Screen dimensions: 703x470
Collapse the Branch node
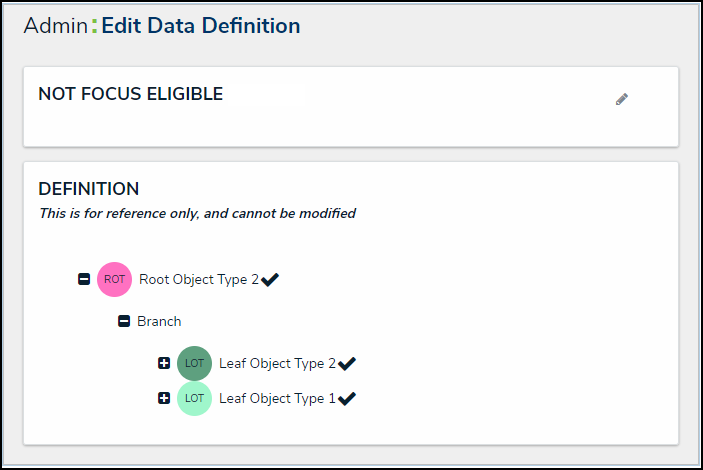pos(124,322)
